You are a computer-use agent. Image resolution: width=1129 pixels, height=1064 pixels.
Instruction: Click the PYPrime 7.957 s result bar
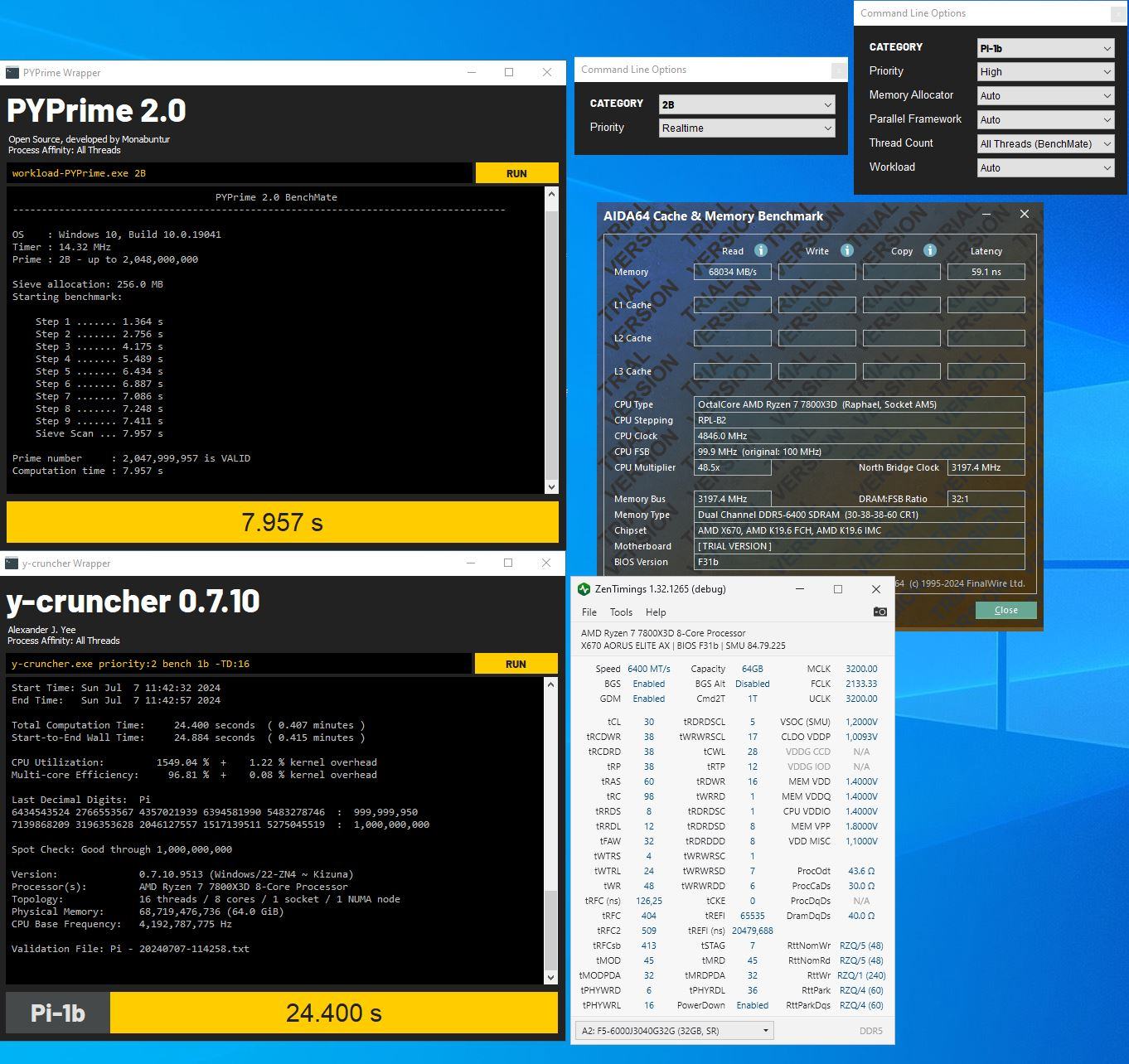coord(283,522)
